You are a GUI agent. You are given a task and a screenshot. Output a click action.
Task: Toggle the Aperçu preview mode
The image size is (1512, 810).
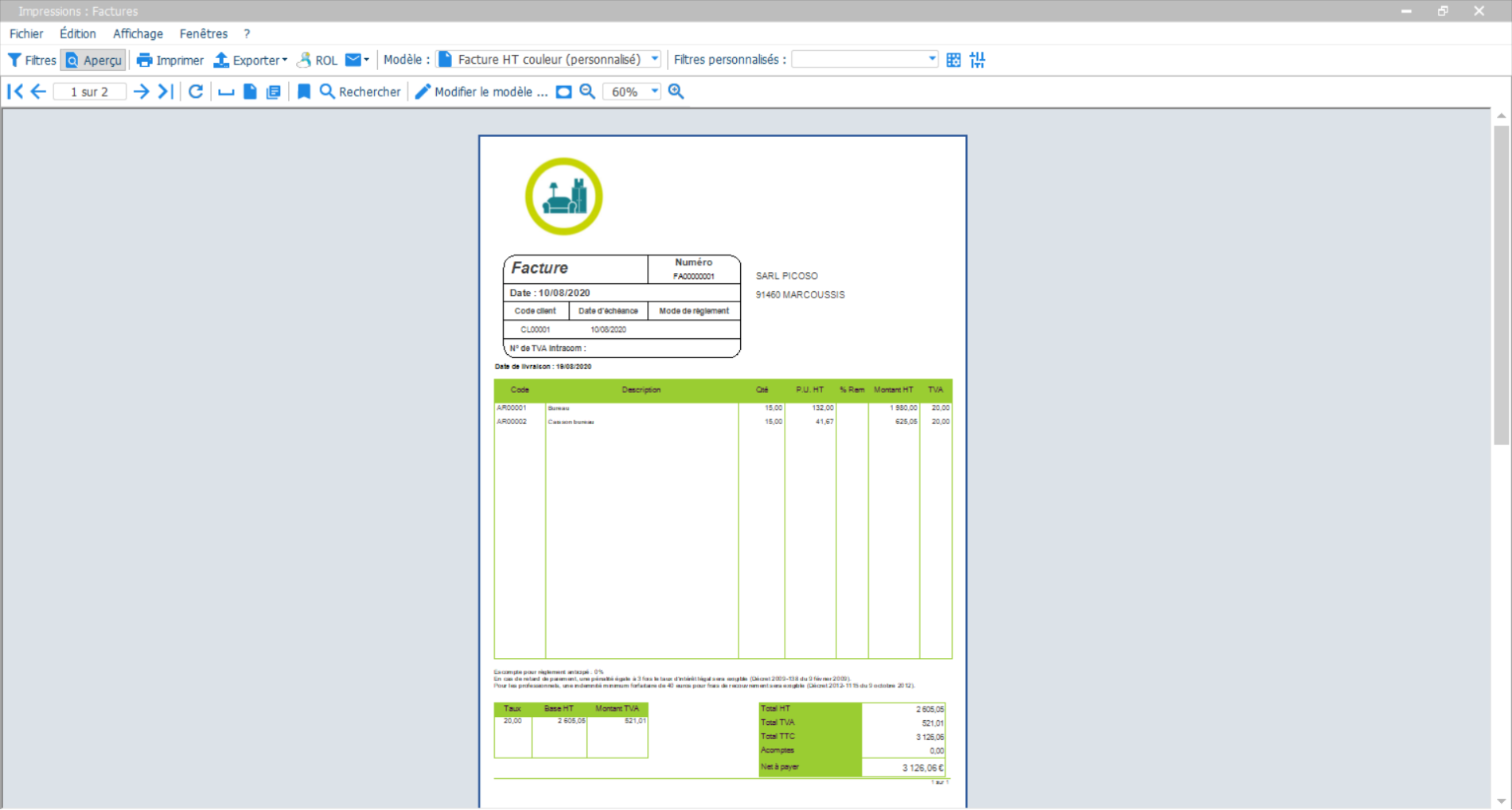[x=92, y=60]
